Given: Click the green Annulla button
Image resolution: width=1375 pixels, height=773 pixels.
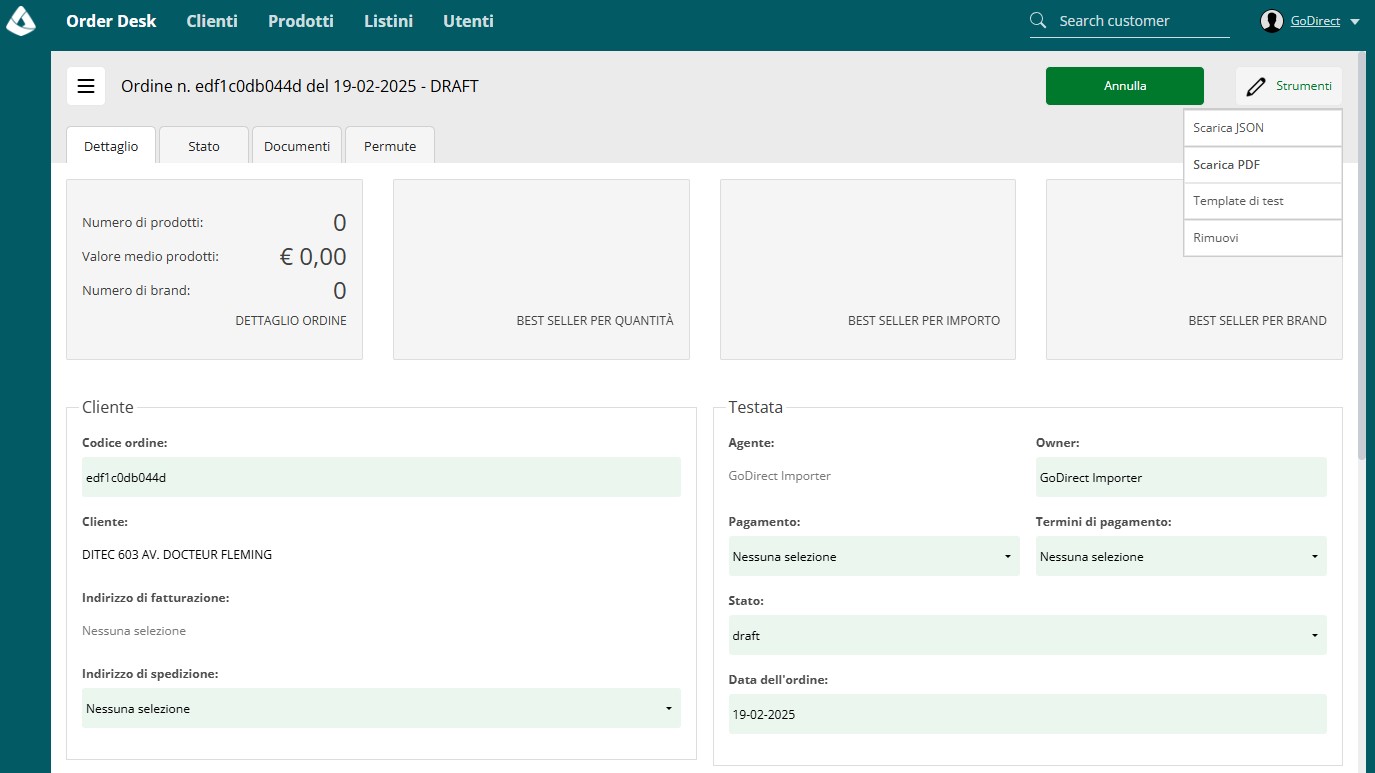Looking at the screenshot, I should click(1125, 86).
